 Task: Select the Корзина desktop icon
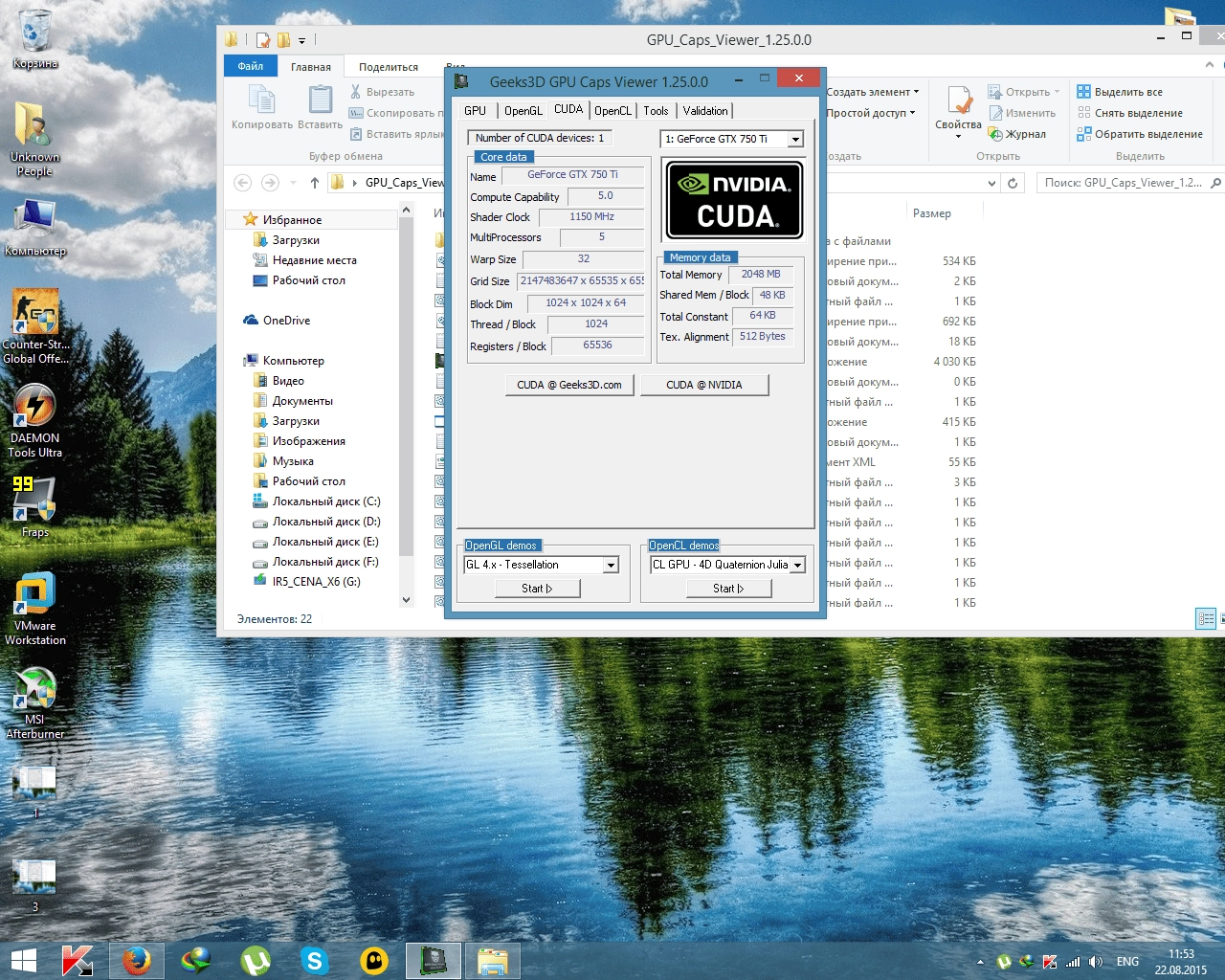35,38
